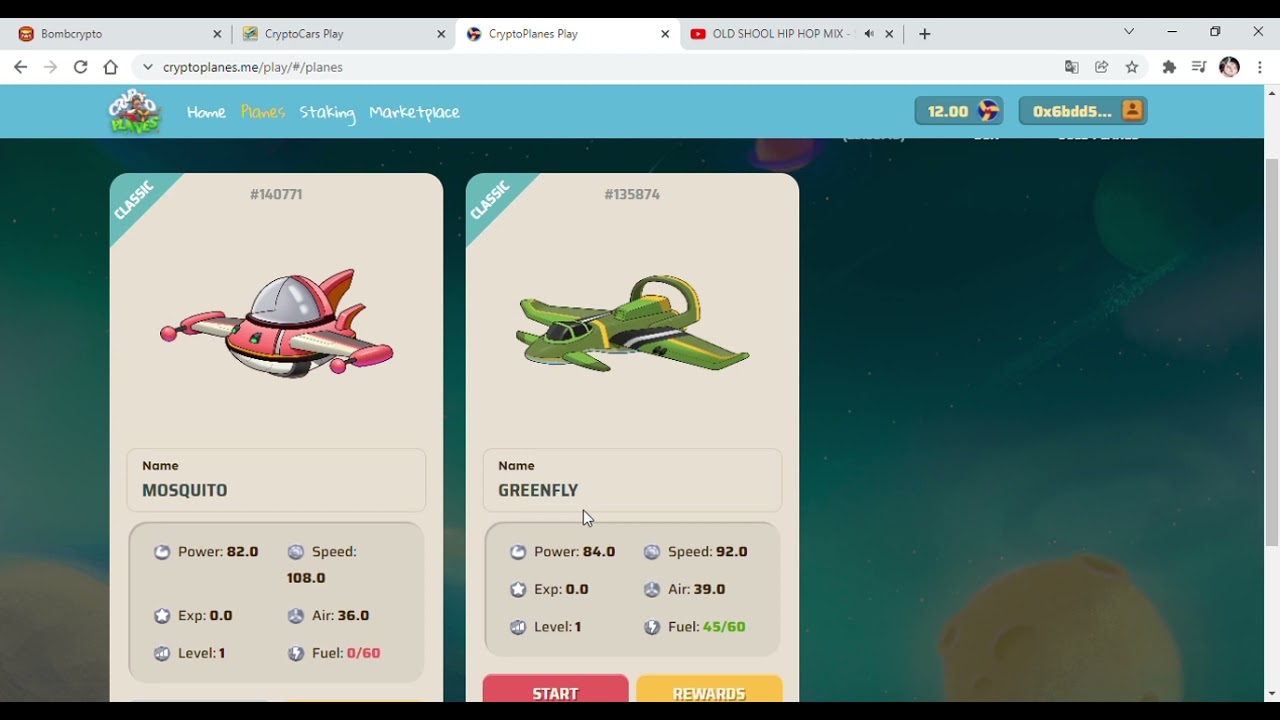
Task: Click the user icon in wallet button
Action: [1132, 110]
